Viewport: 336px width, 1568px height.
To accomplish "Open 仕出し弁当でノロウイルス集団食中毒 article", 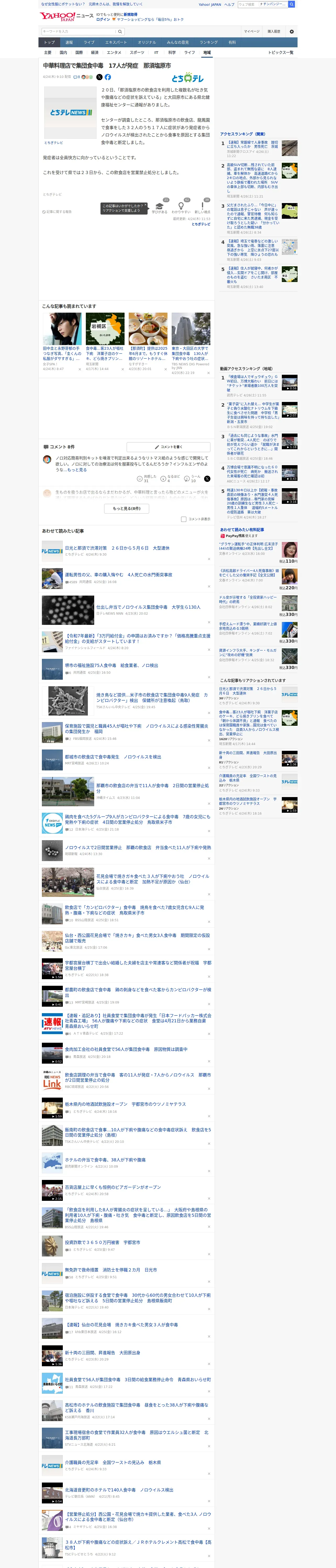I will [148, 607].
